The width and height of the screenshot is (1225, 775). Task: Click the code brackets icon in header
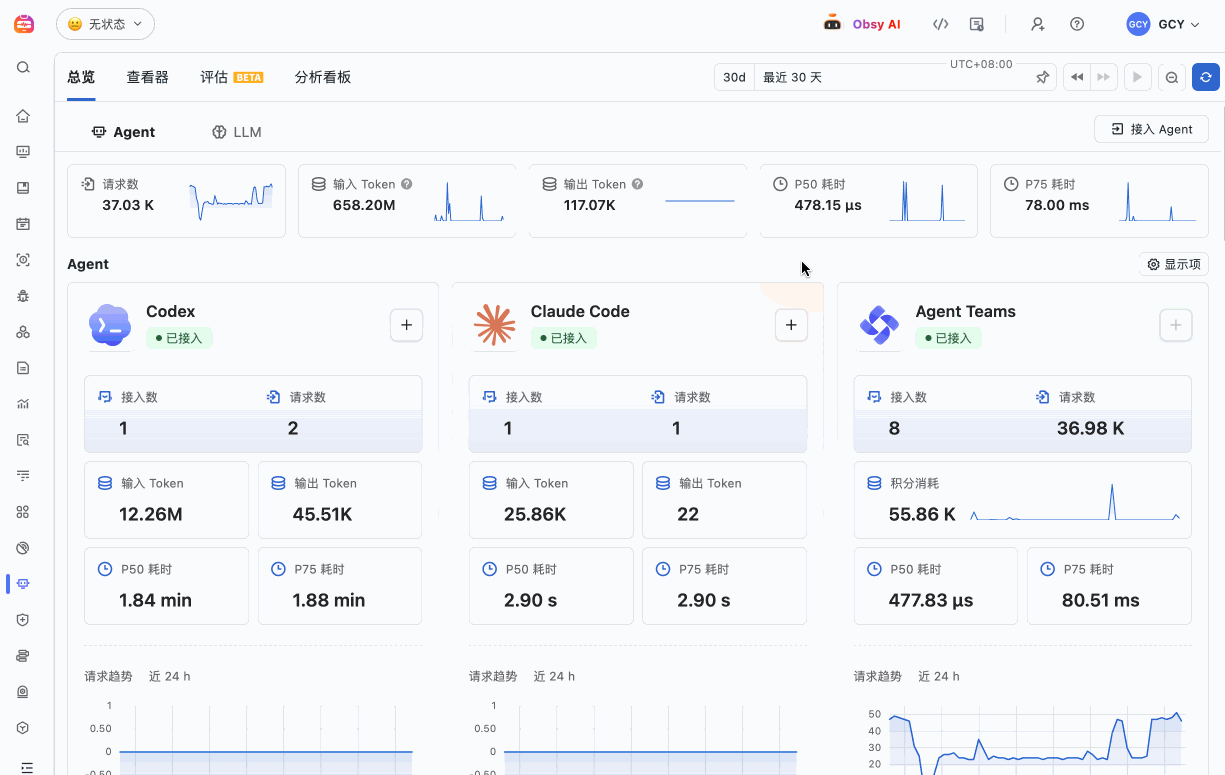(940, 24)
